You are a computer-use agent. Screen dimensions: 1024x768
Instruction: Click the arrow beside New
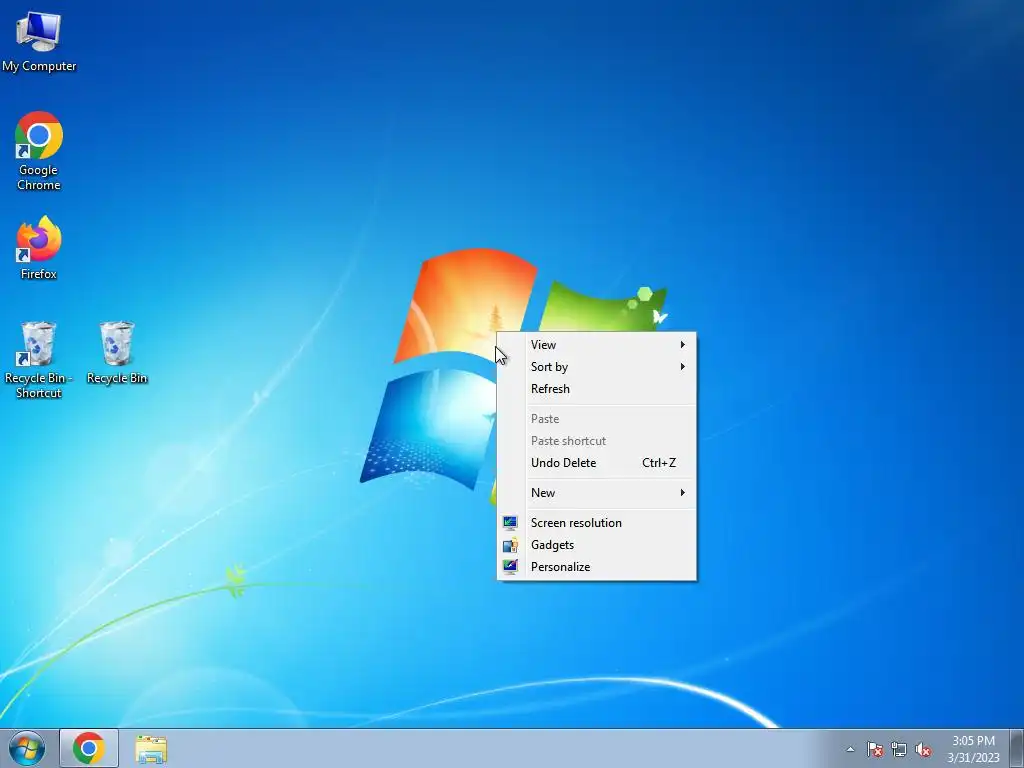coord(682,493)
